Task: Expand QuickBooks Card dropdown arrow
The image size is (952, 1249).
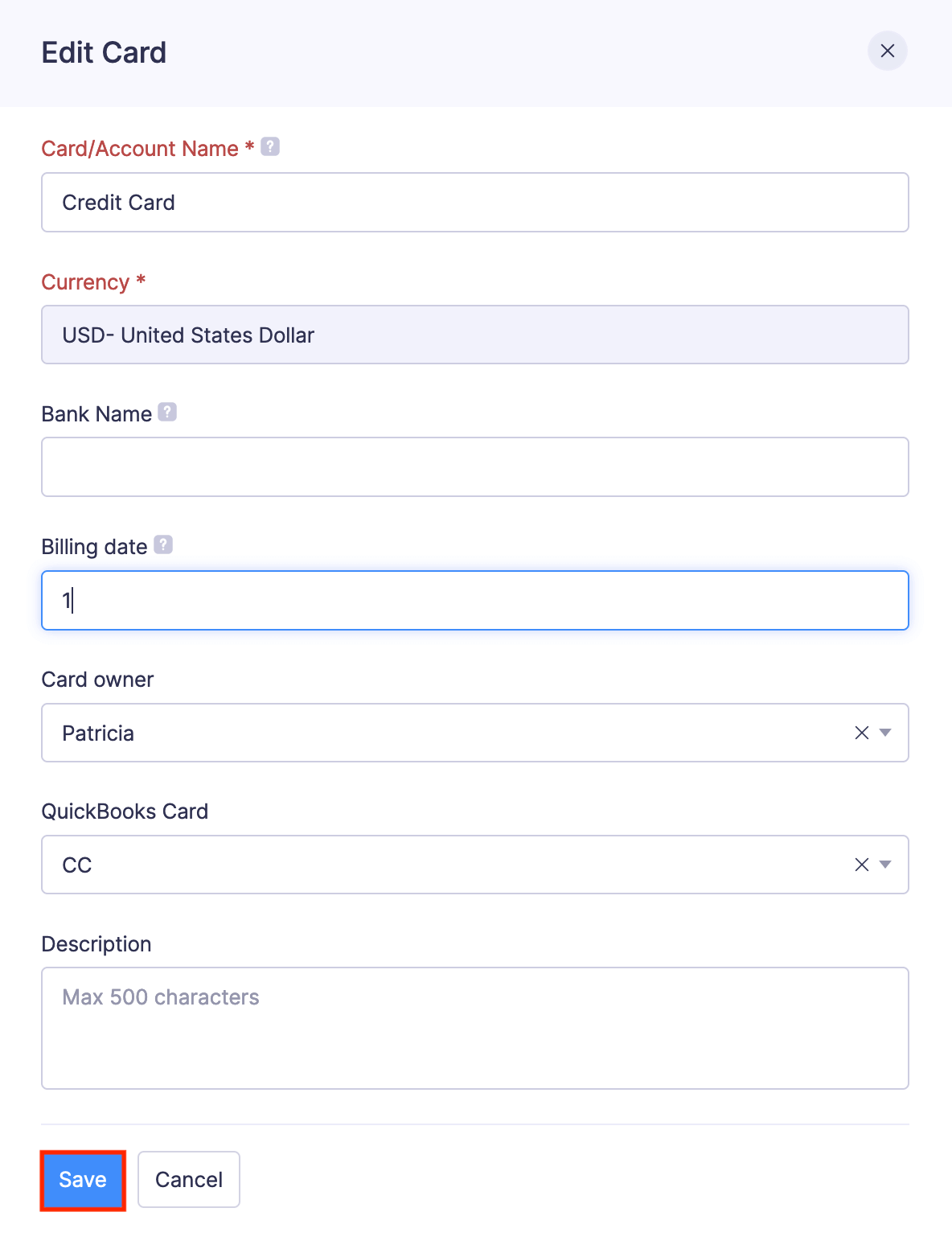Action: click(885, 865)
